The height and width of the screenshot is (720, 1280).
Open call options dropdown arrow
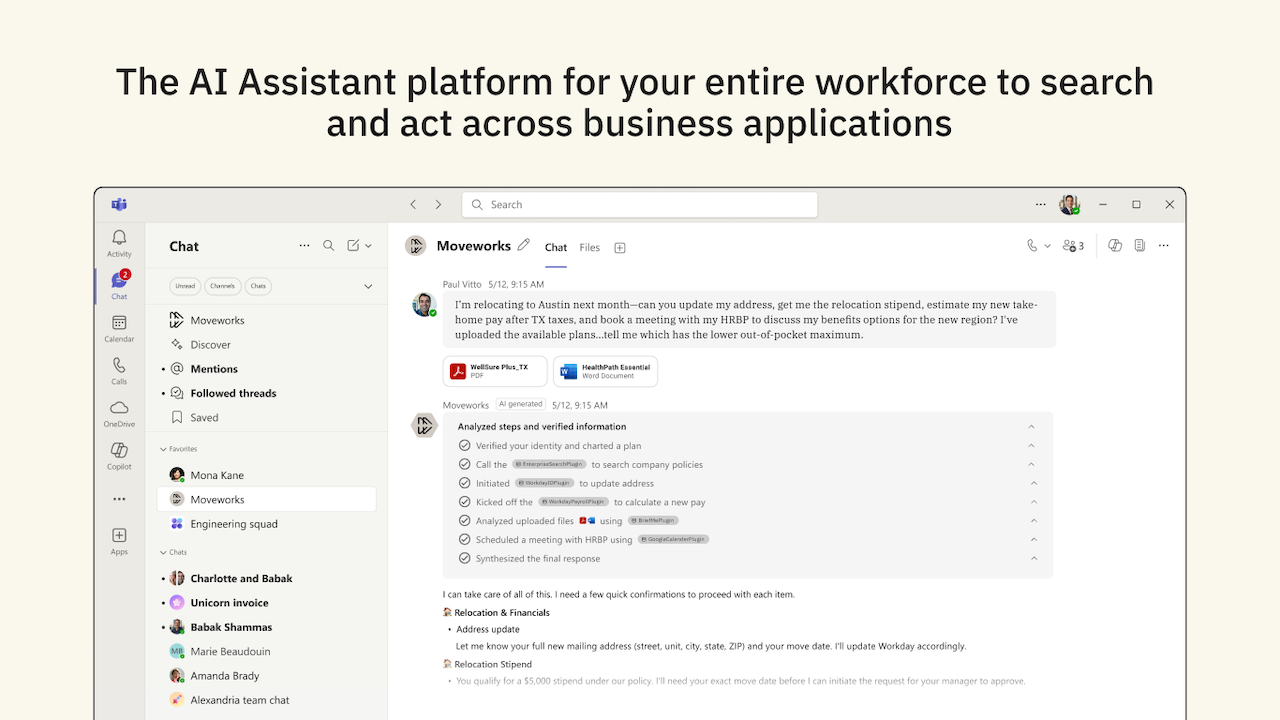[x=1047, y=246]
